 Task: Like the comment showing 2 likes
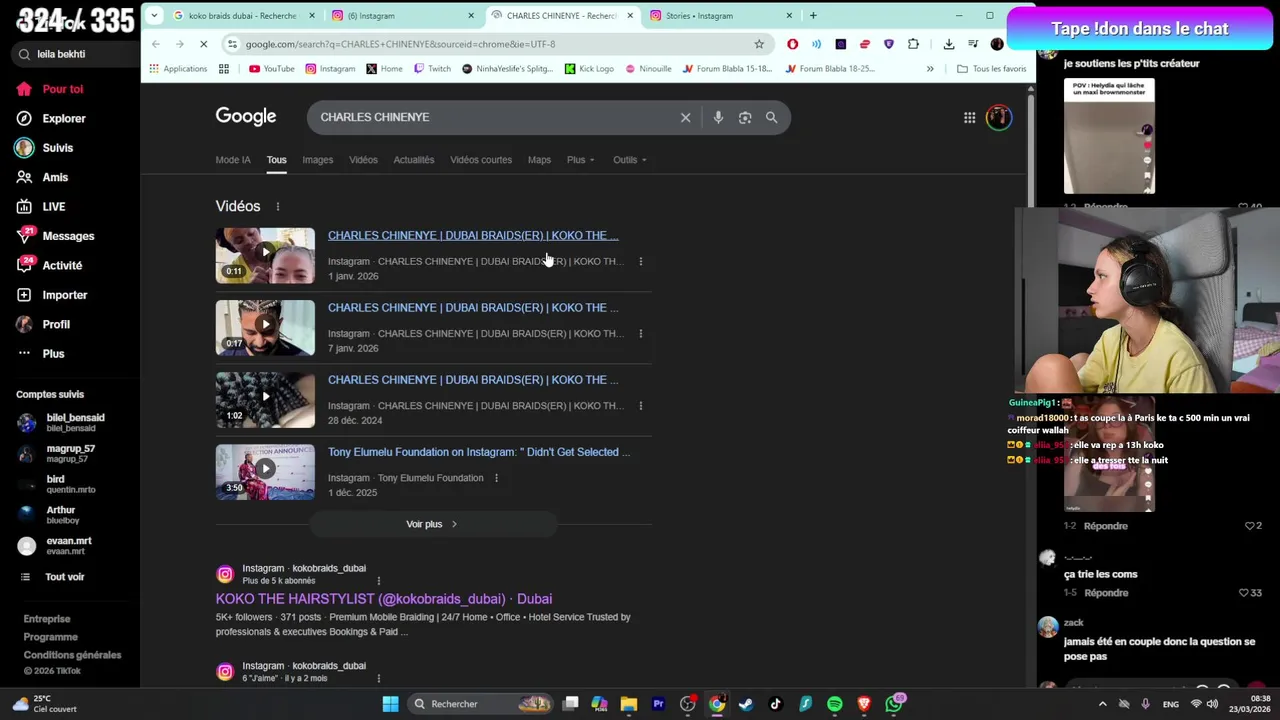[1250, 526]
